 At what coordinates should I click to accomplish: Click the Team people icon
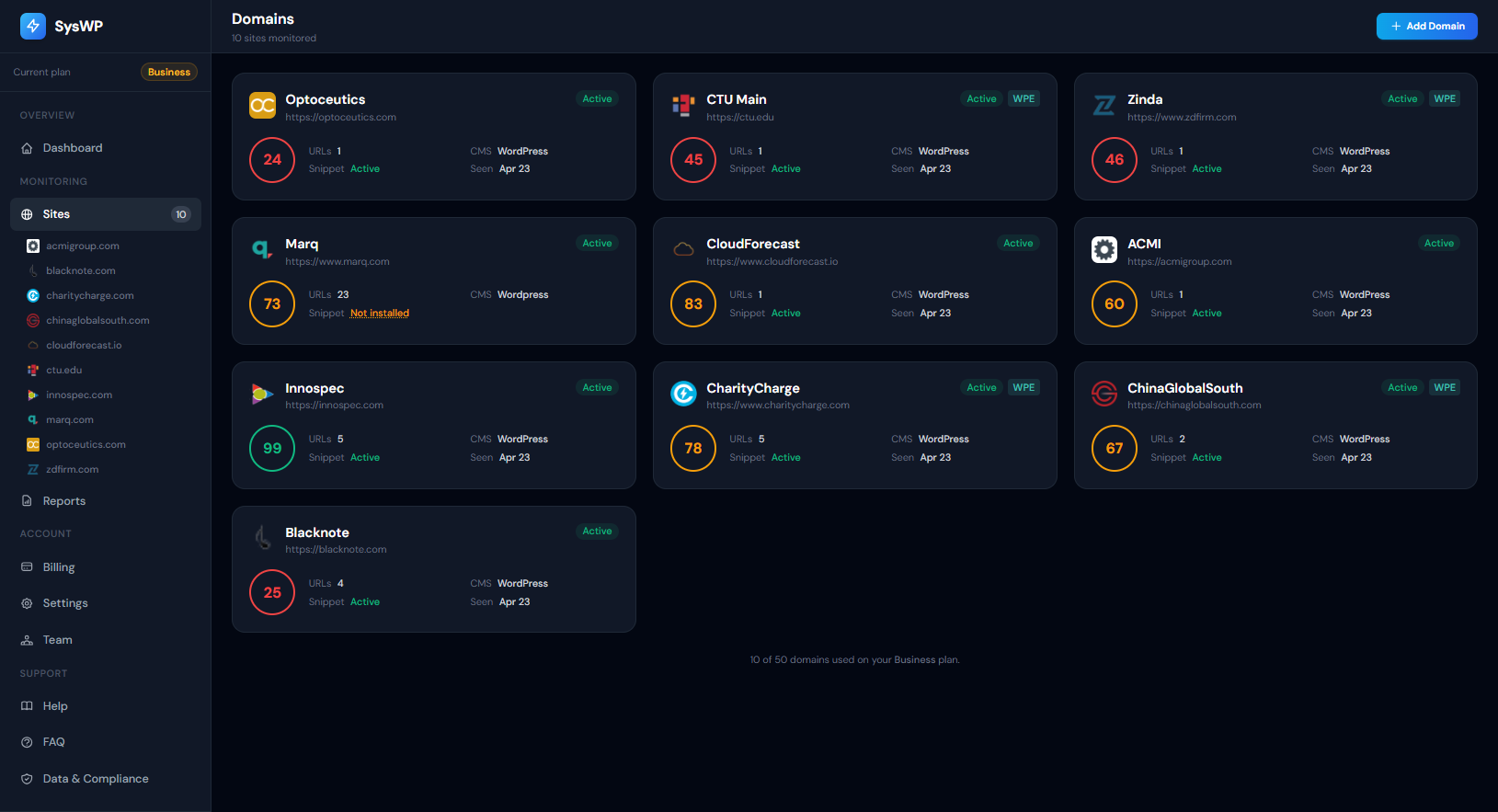27,640
